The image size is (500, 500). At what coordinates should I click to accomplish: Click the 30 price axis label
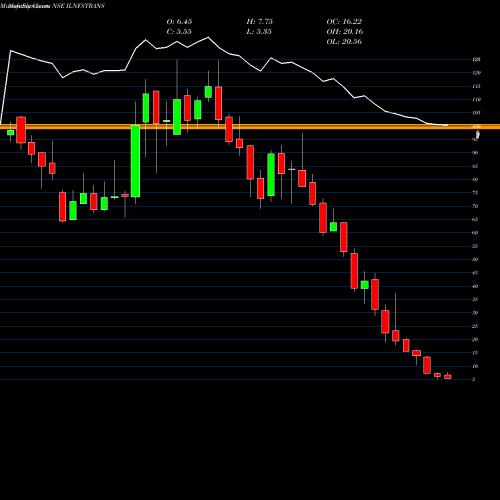point(475,313)
